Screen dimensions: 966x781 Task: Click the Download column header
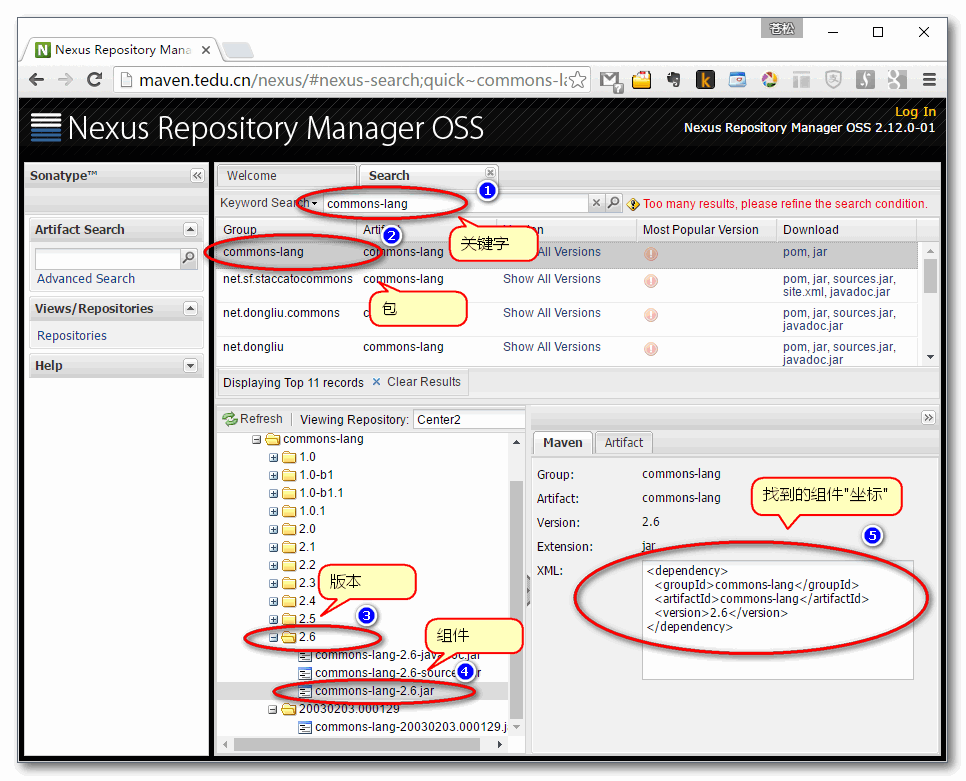847,230
